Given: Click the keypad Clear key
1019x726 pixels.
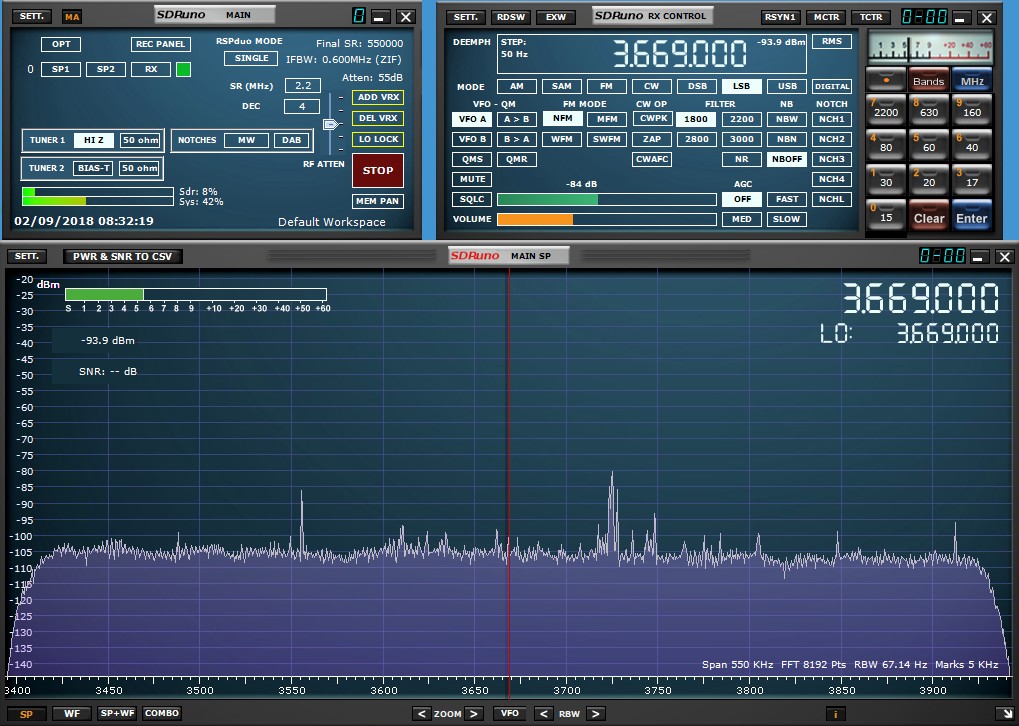Looking at the screenshot, I should coord(929,215).
